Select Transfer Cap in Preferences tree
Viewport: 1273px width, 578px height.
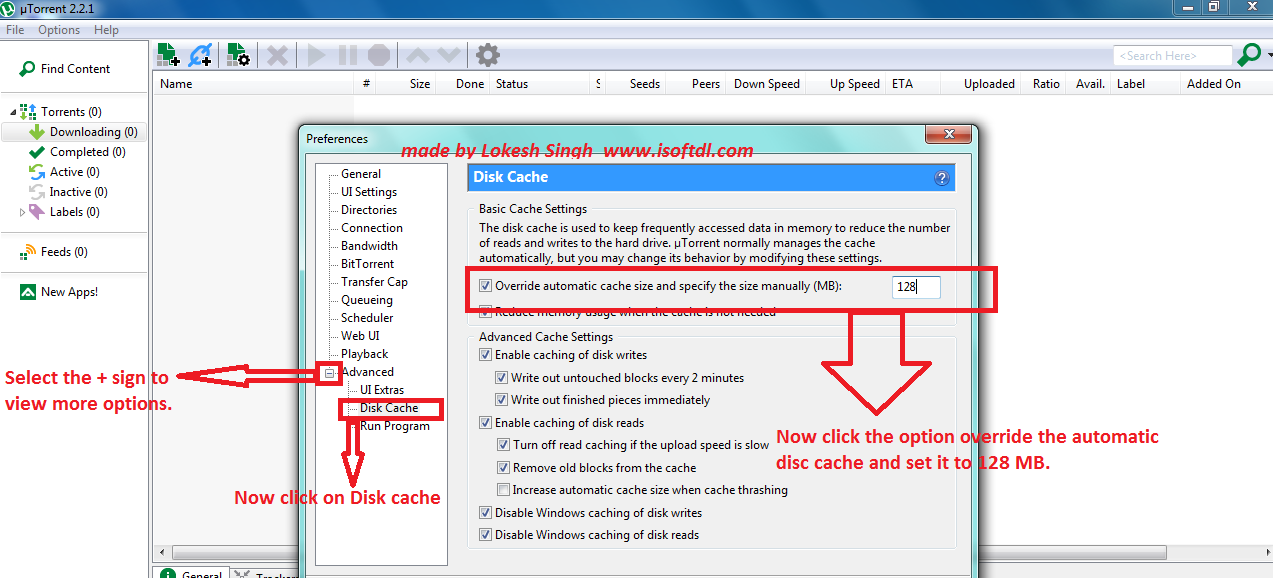[374, 282]
